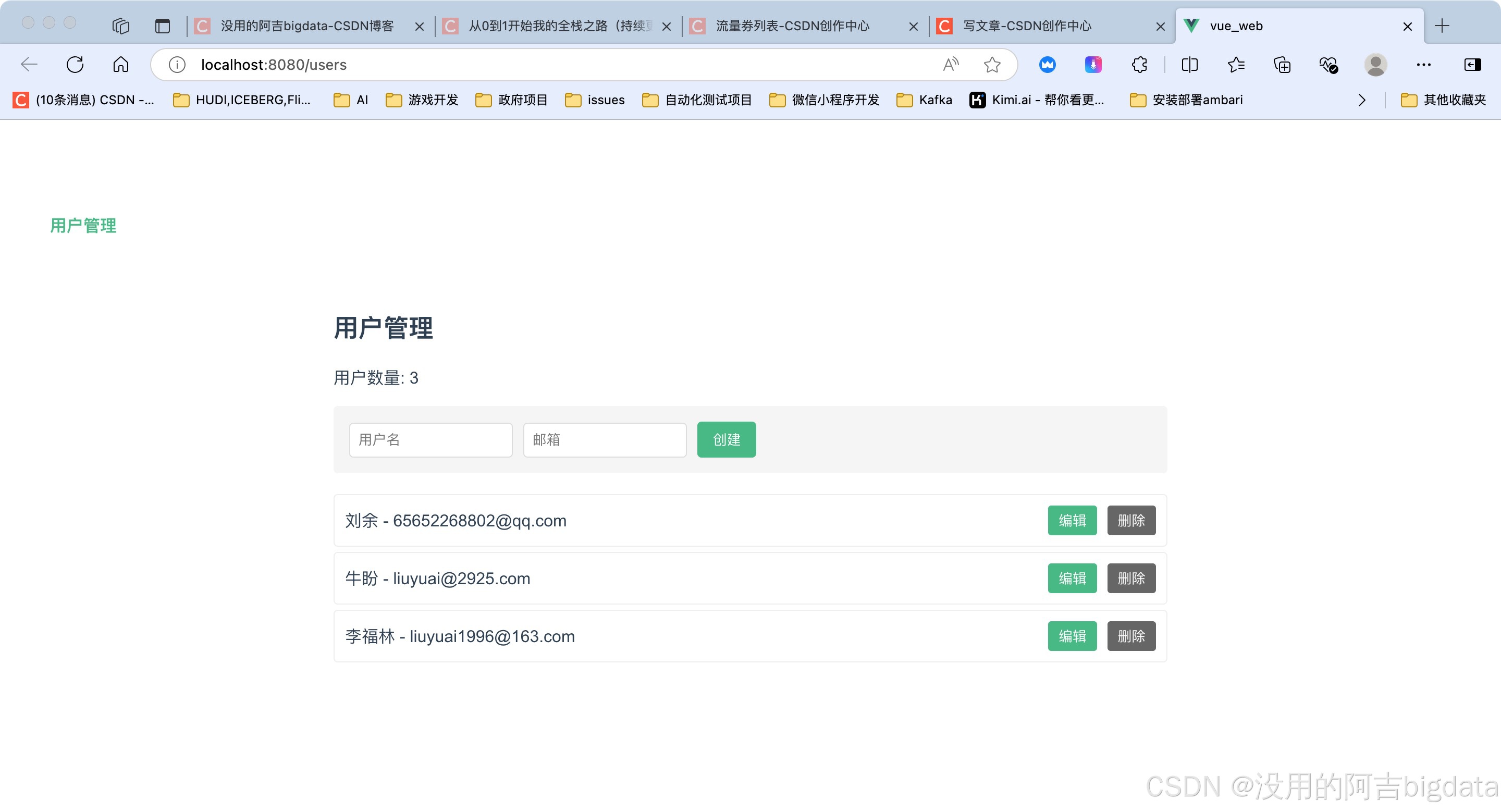Open the 其他收藏夹 bookmarks folder

1443,100
